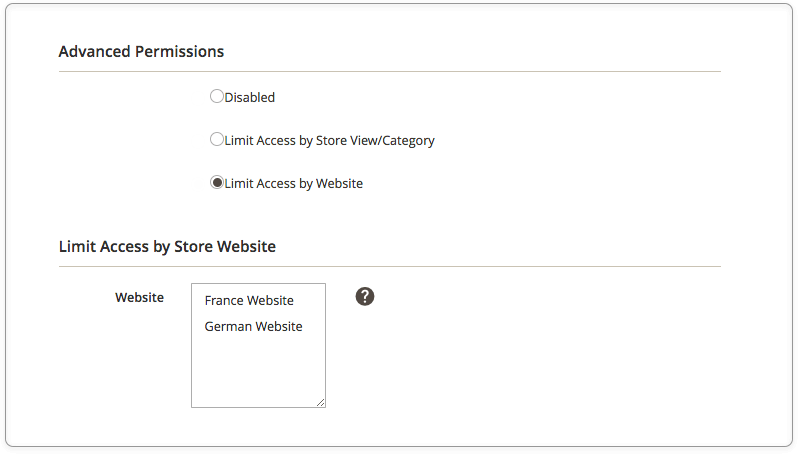Click the word 'Category' in second option
The height and width of the screenshot is (454, 798).
[x=408, y=141]
